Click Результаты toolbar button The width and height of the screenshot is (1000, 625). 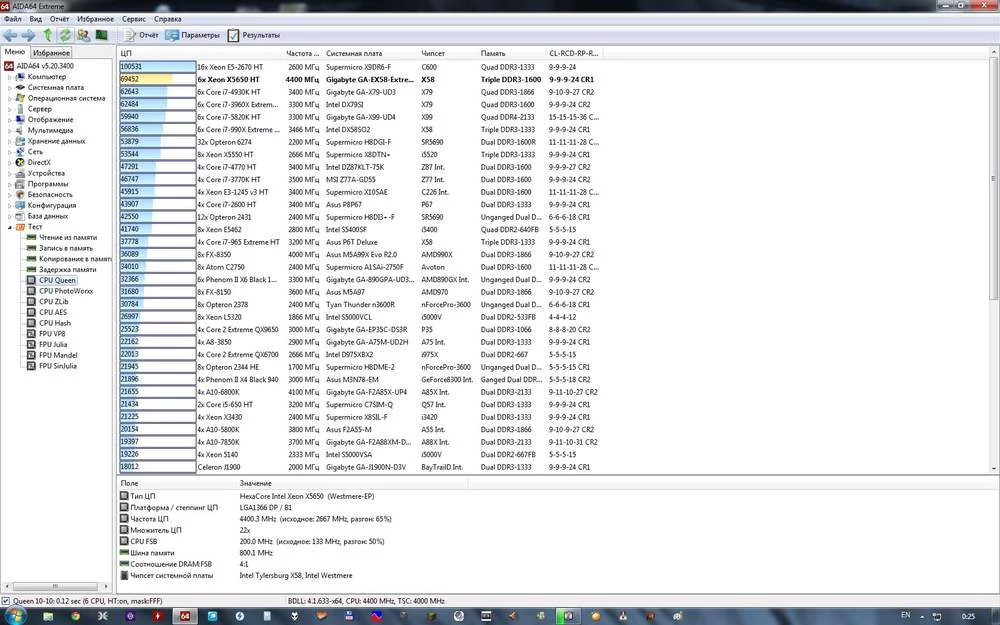(x=254, y=35)
